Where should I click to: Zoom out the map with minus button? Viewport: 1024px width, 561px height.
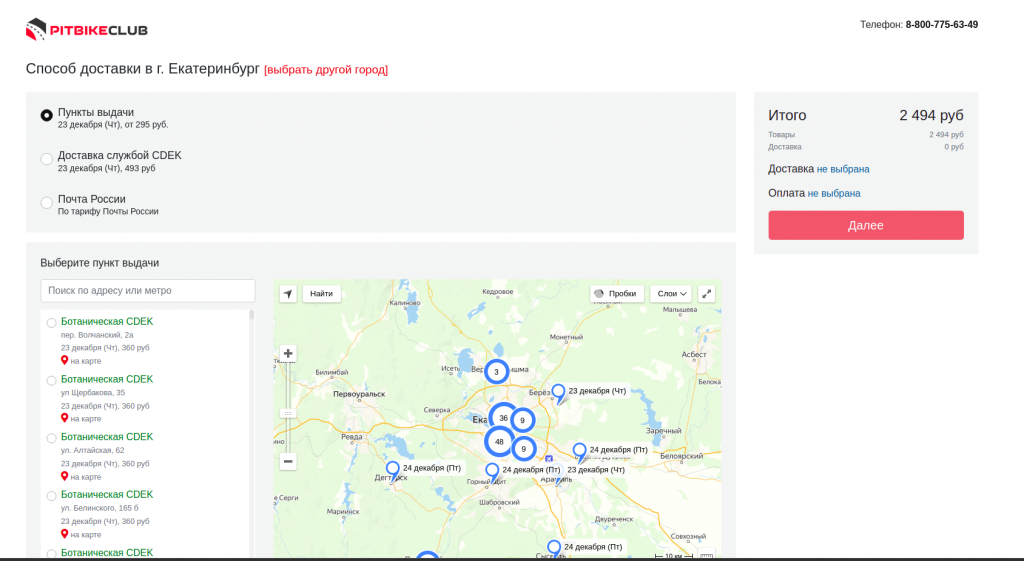click(288, 461)
